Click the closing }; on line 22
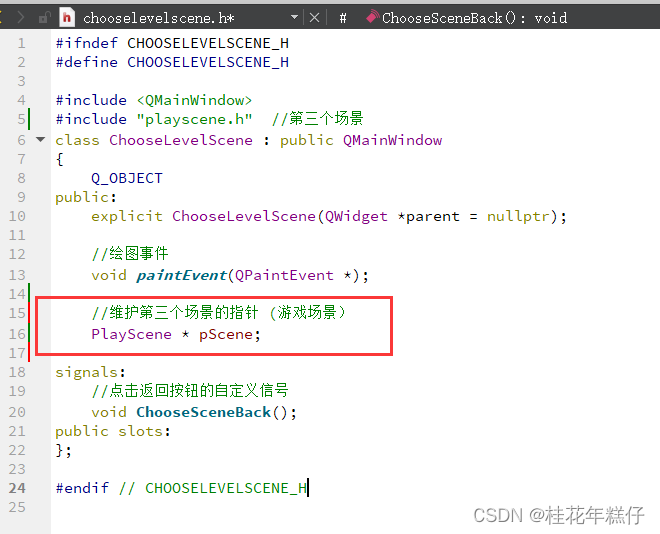Screen dimensions: 660x534 64,450
